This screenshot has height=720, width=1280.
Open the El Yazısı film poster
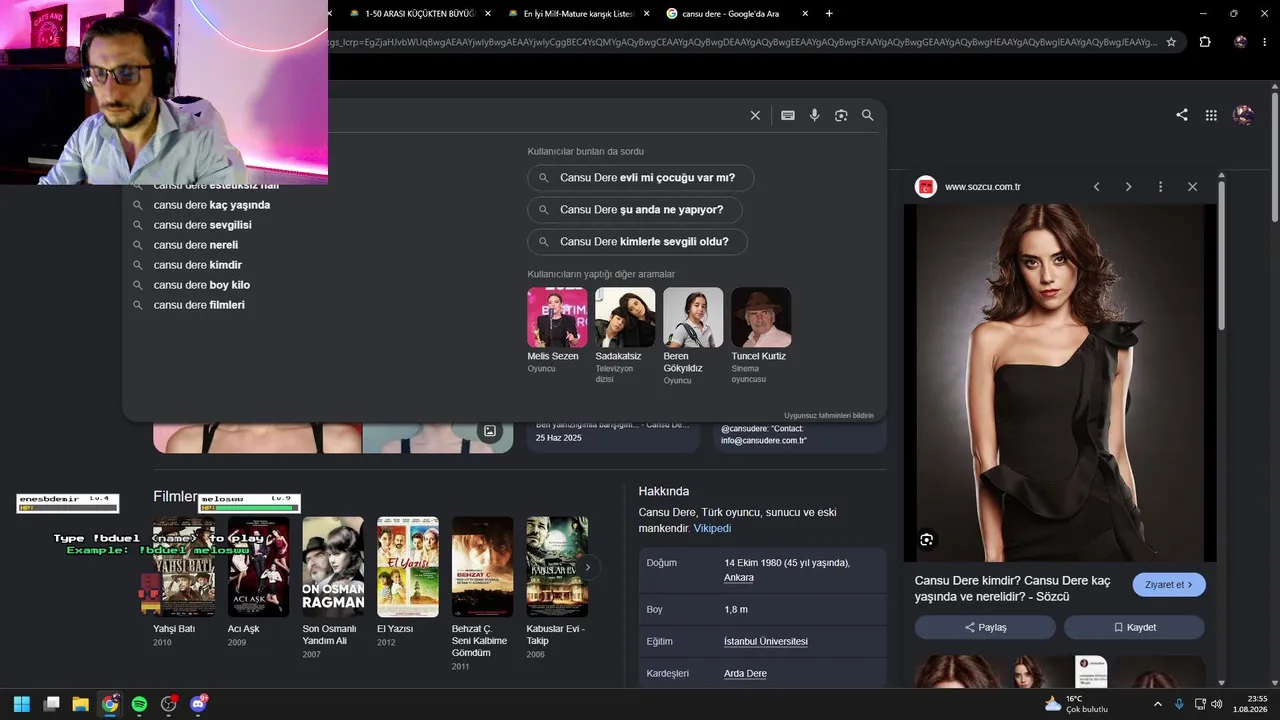408,567
